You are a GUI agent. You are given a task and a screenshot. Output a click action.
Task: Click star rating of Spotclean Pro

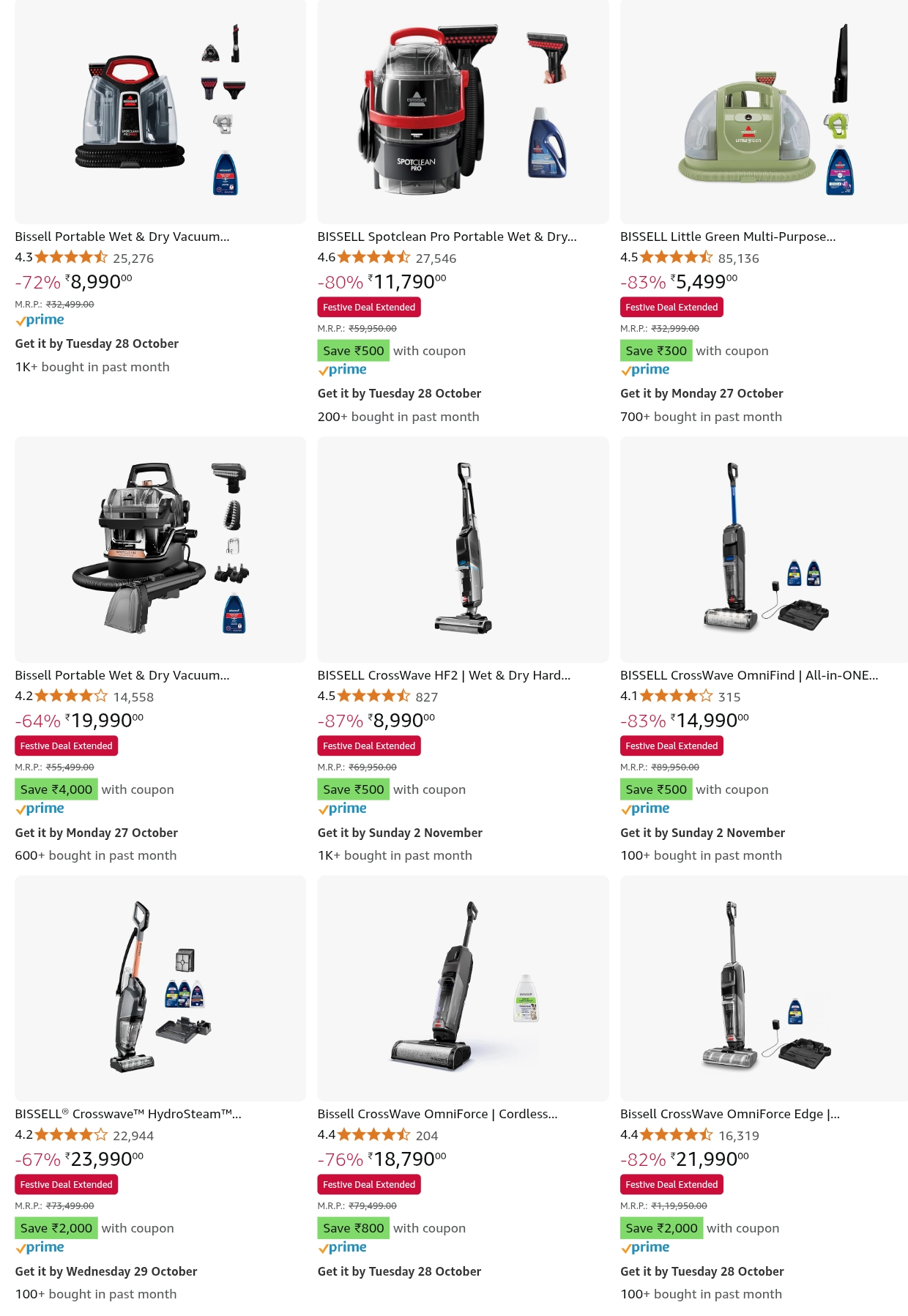373,257
